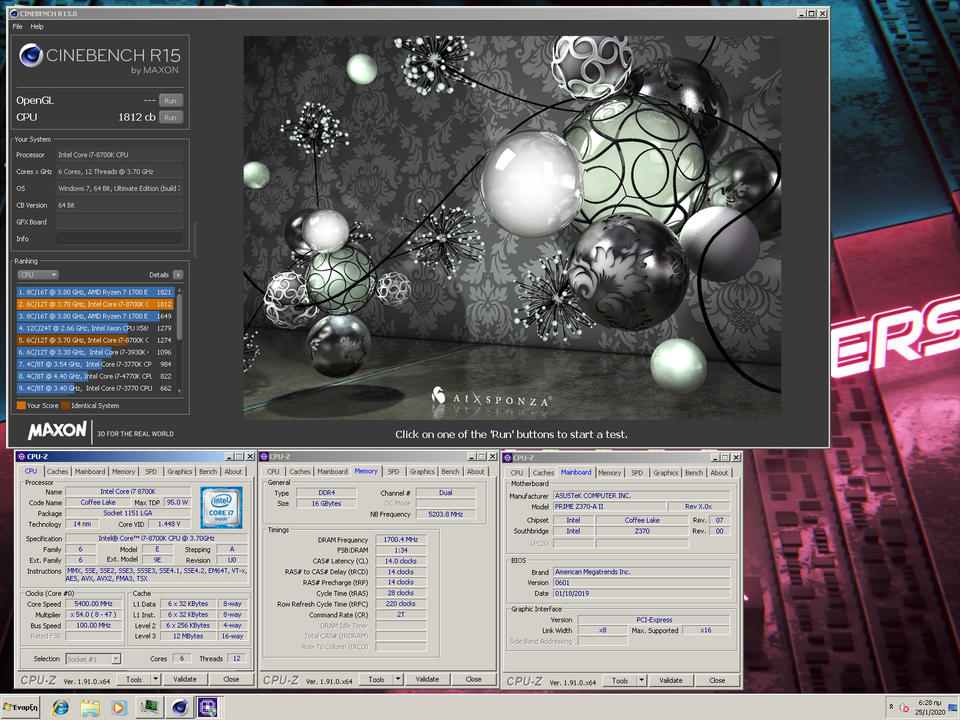Click the brown Identical System color swatch

(65, 405)
